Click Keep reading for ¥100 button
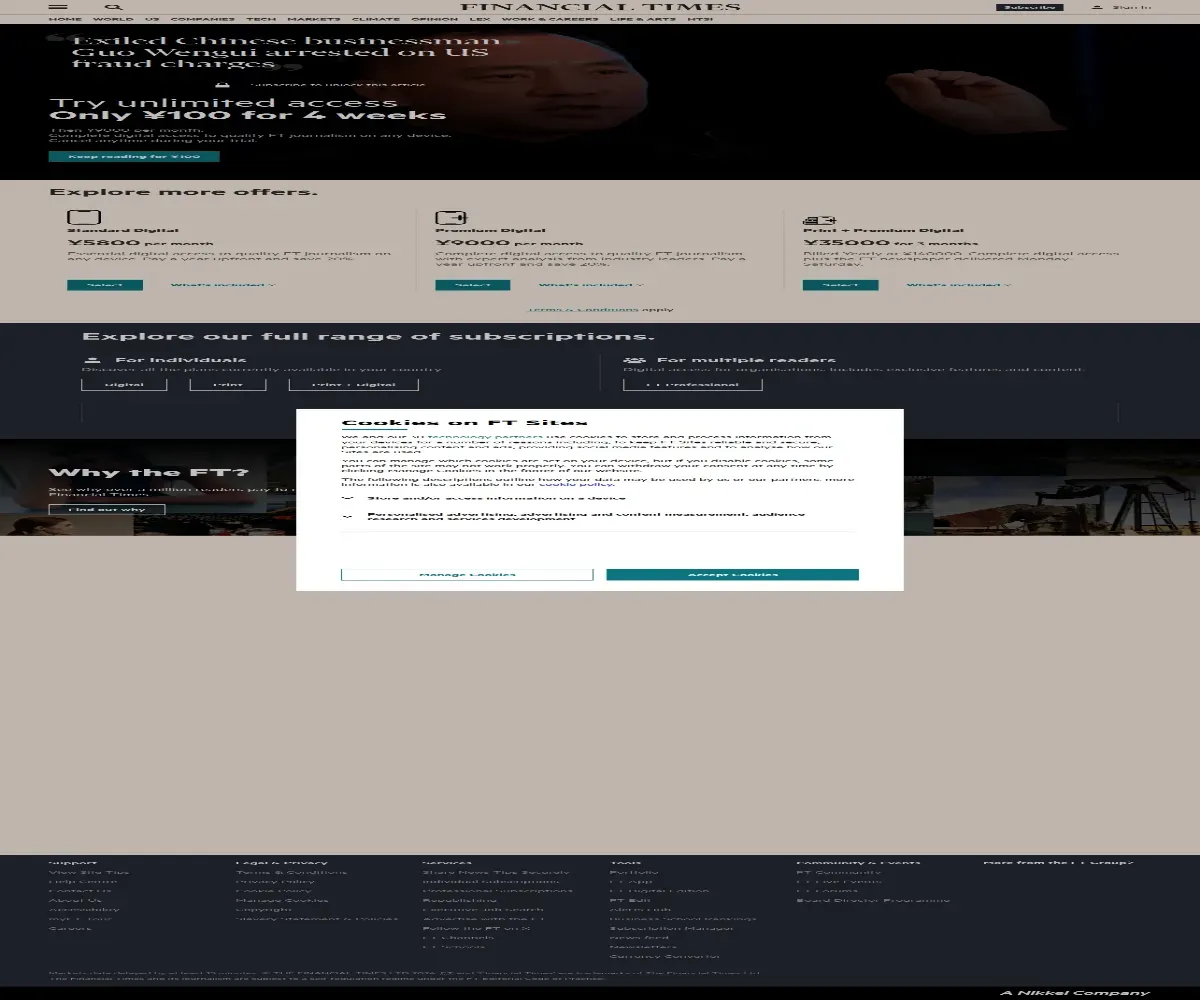The height and width of the screenshot is (1000, 1200). 134,156
